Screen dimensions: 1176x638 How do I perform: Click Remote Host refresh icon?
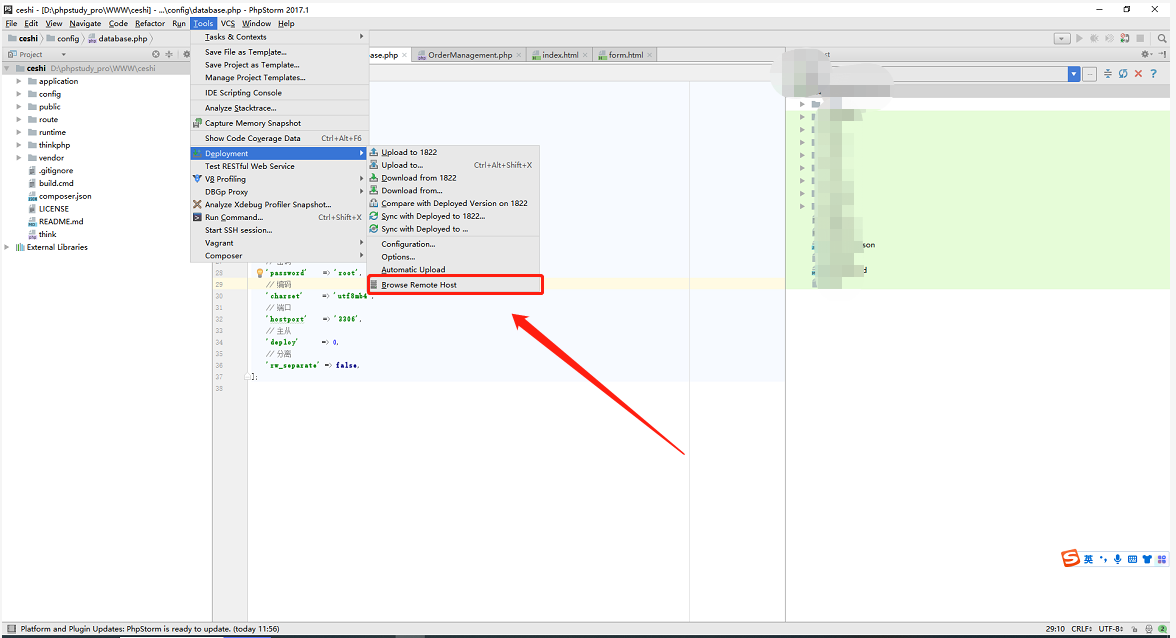tap(1123, 73)
